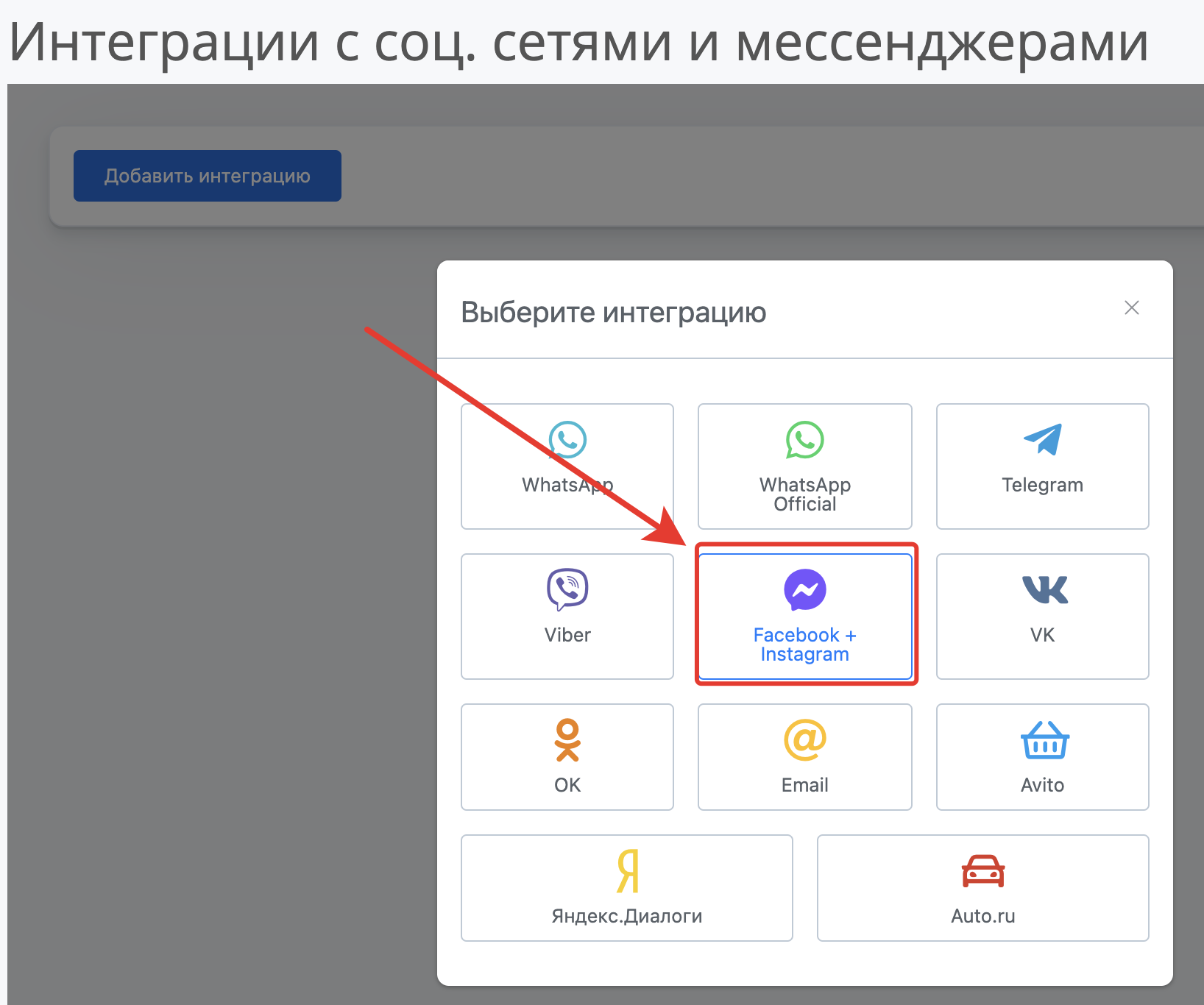Click the Яндекс.Диалоги letter Я icon

coord(628,870)
